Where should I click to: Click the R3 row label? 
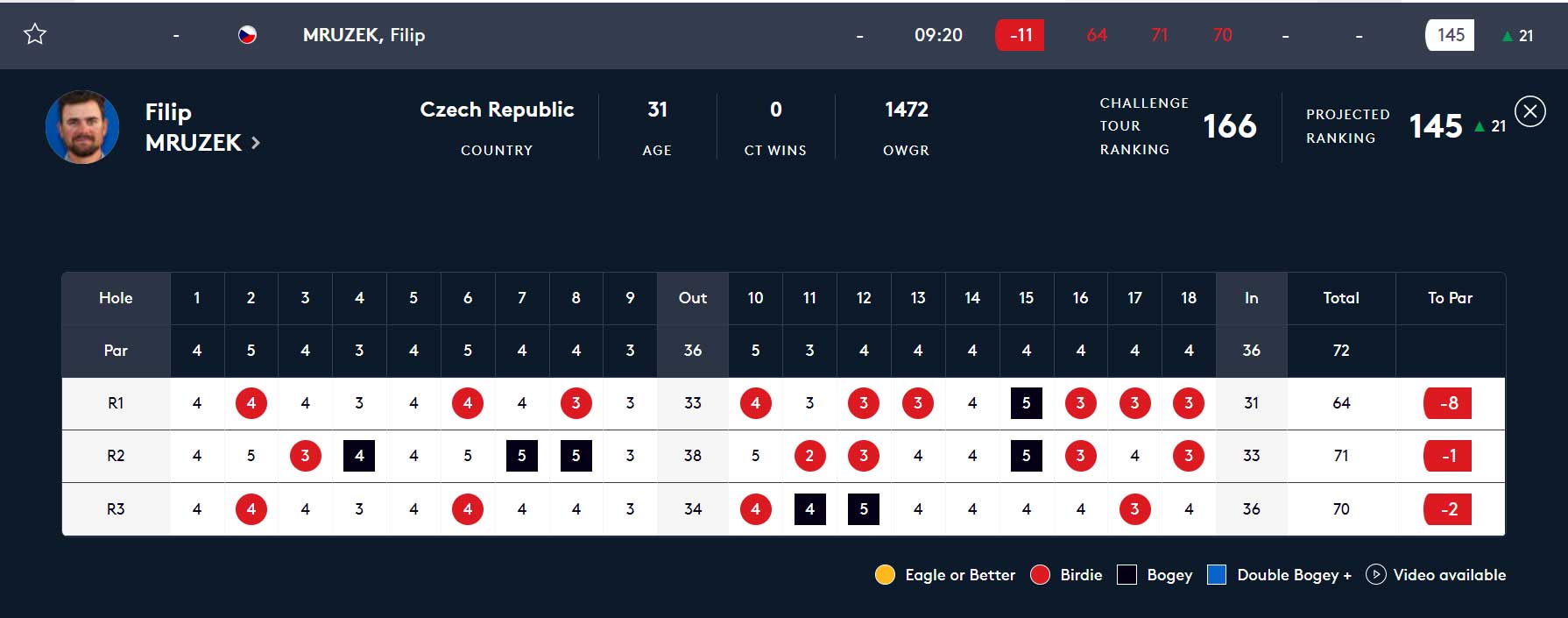[x=116, y=509]
